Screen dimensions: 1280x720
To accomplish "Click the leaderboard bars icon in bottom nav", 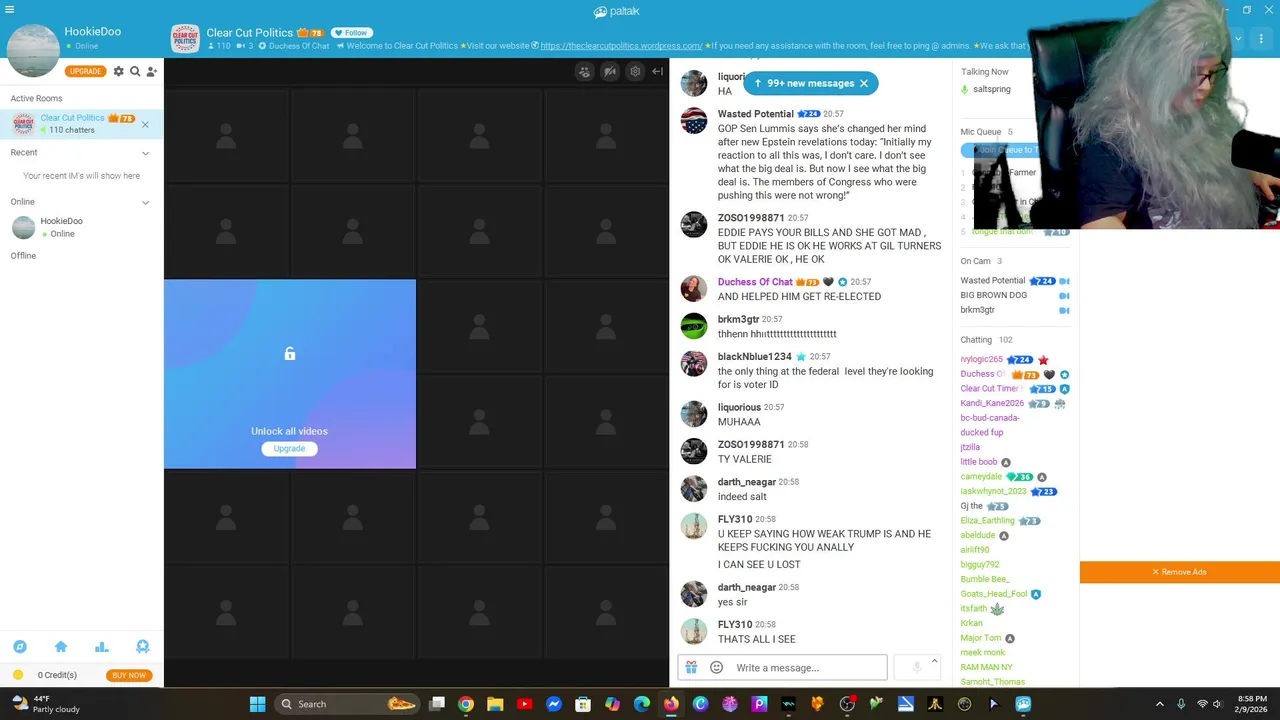I will [x=101, y=647].
